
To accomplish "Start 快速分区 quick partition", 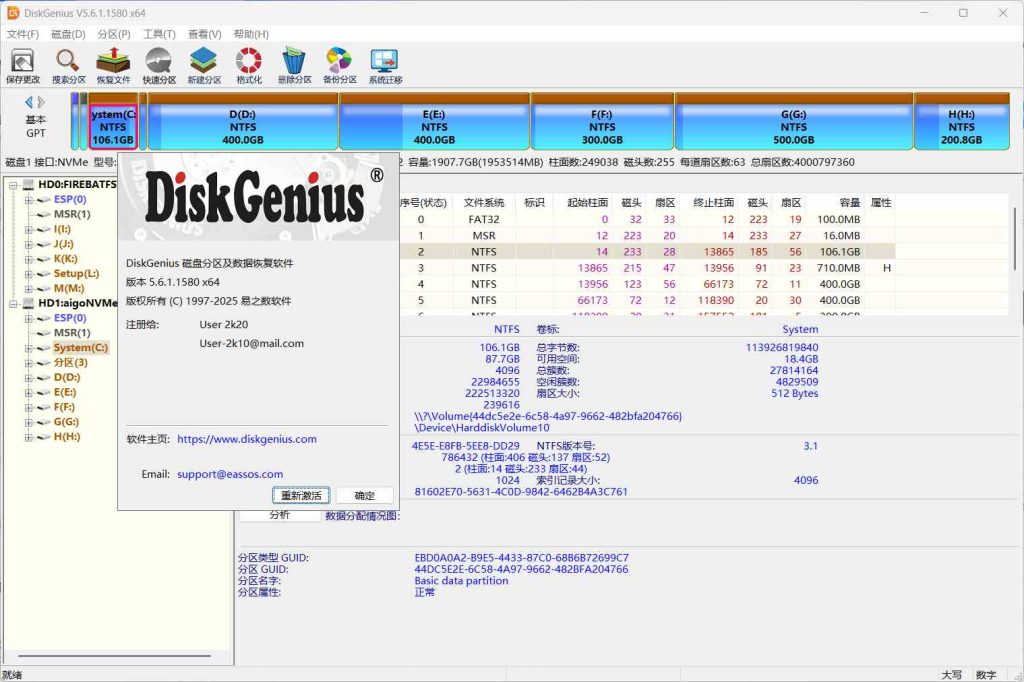I will [159, 66].
